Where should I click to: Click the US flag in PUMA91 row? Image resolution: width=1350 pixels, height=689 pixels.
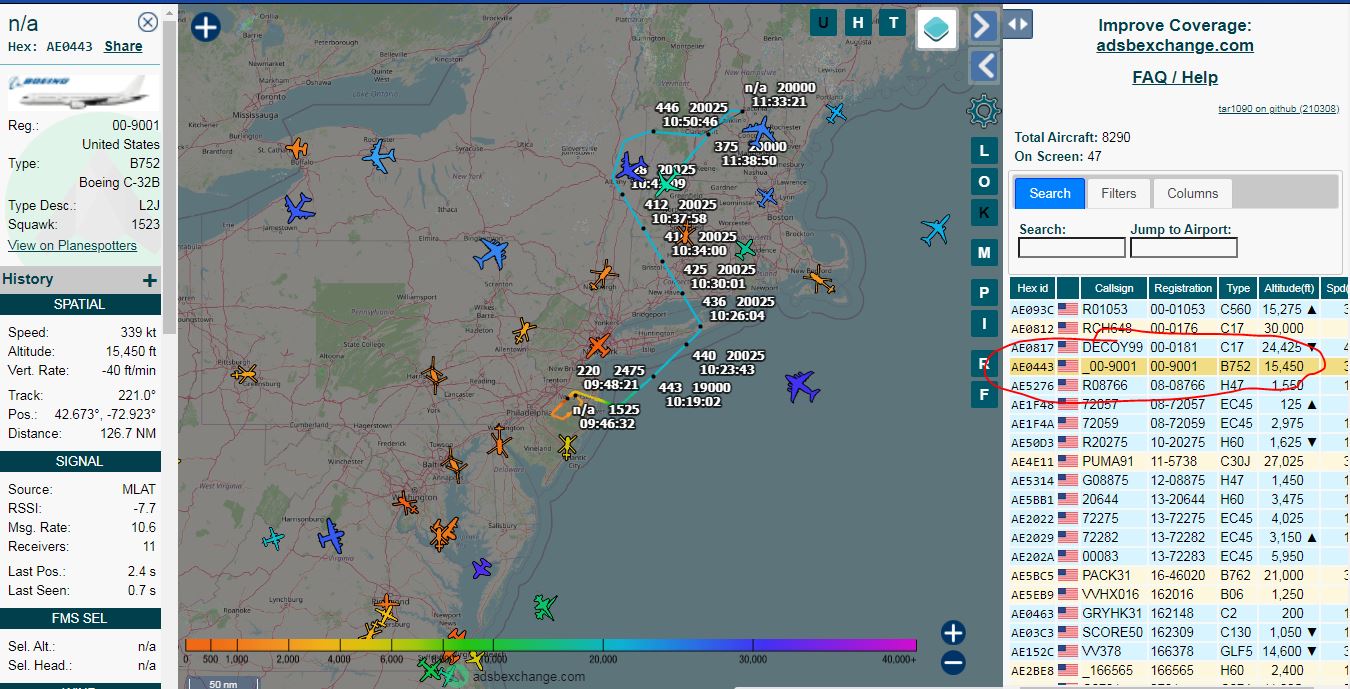[x=1068, y=461]
